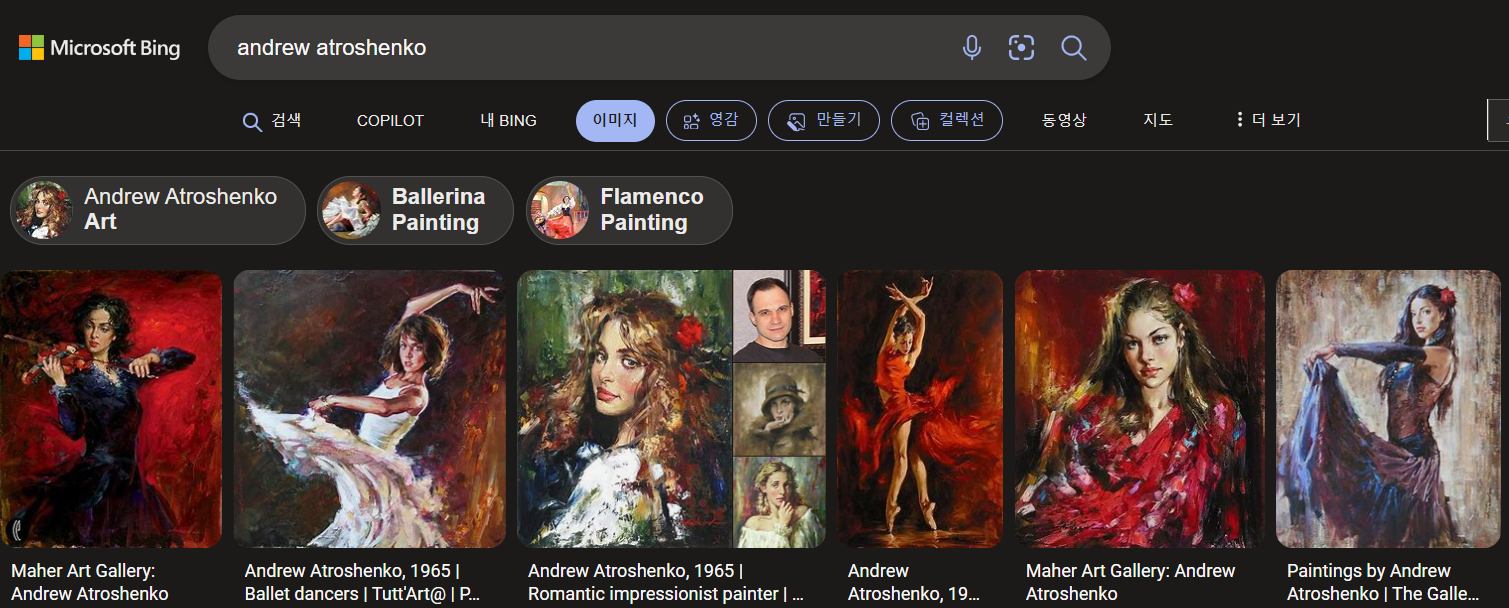Viewport: 1509px width, 608px height.
Task: Click the caption under the red shawl portrait
Action: [x=1130, y=583]
